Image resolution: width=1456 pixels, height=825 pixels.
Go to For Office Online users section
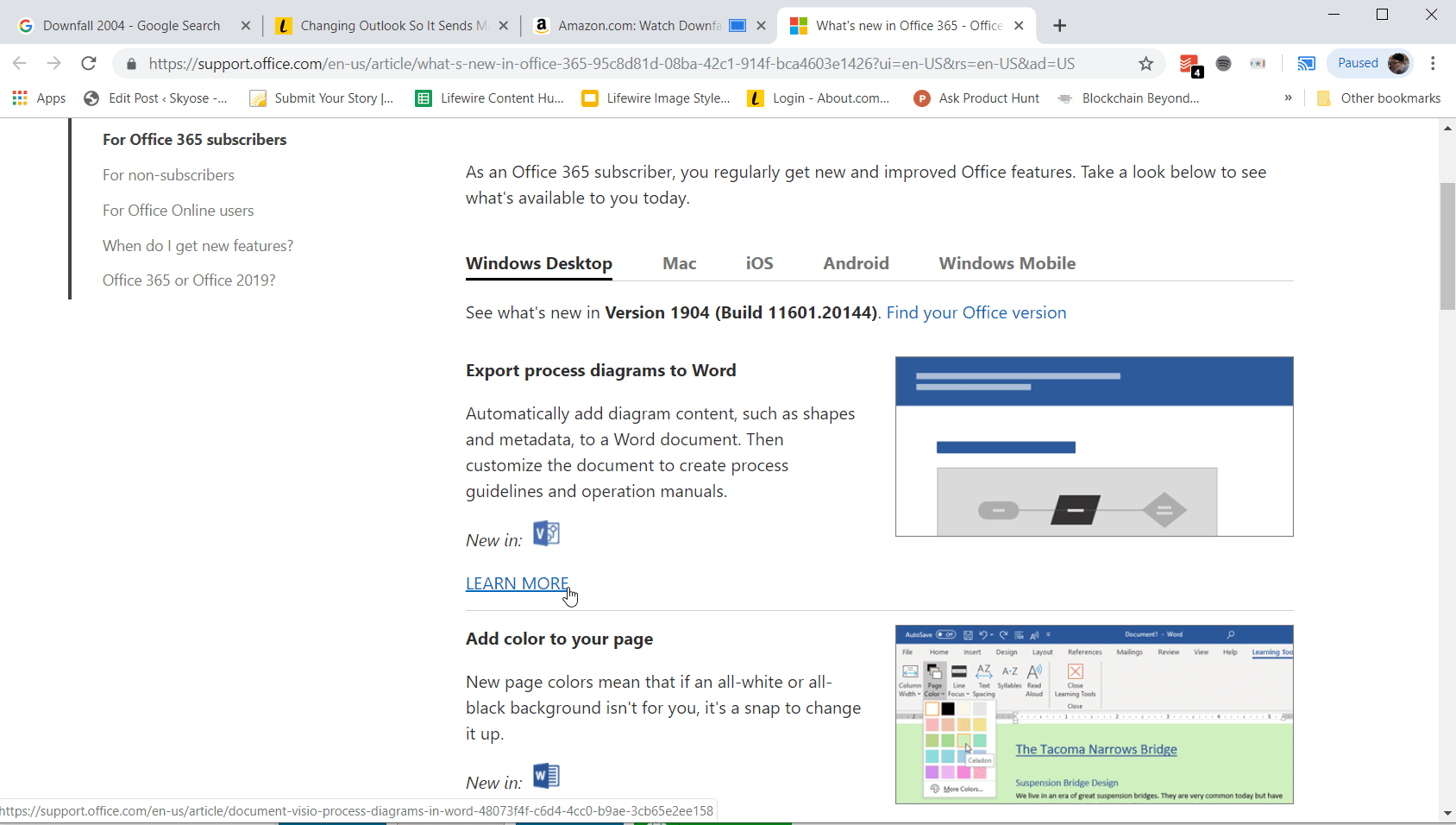(179, 211)
